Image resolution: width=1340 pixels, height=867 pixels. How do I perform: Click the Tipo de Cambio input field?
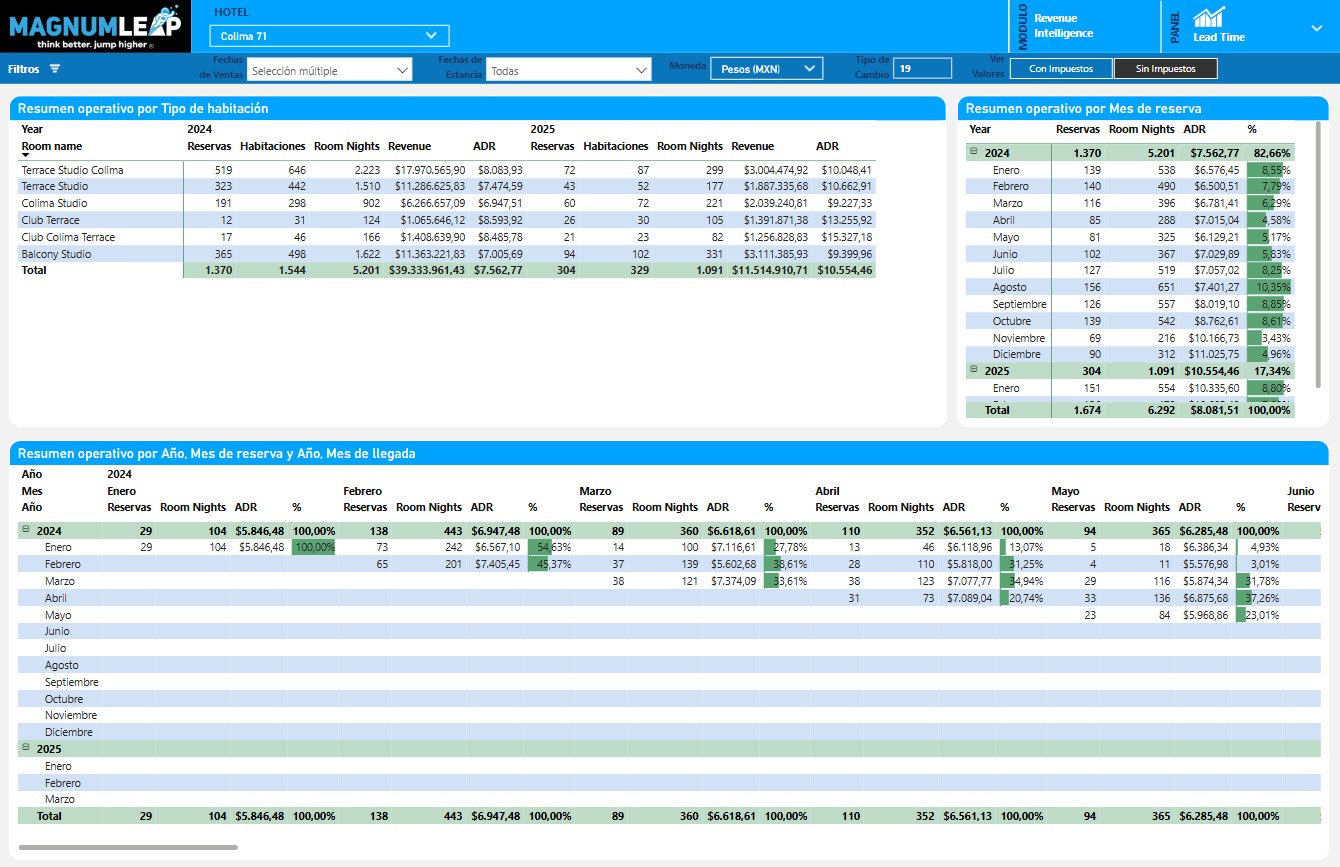(x=921, y=68)
